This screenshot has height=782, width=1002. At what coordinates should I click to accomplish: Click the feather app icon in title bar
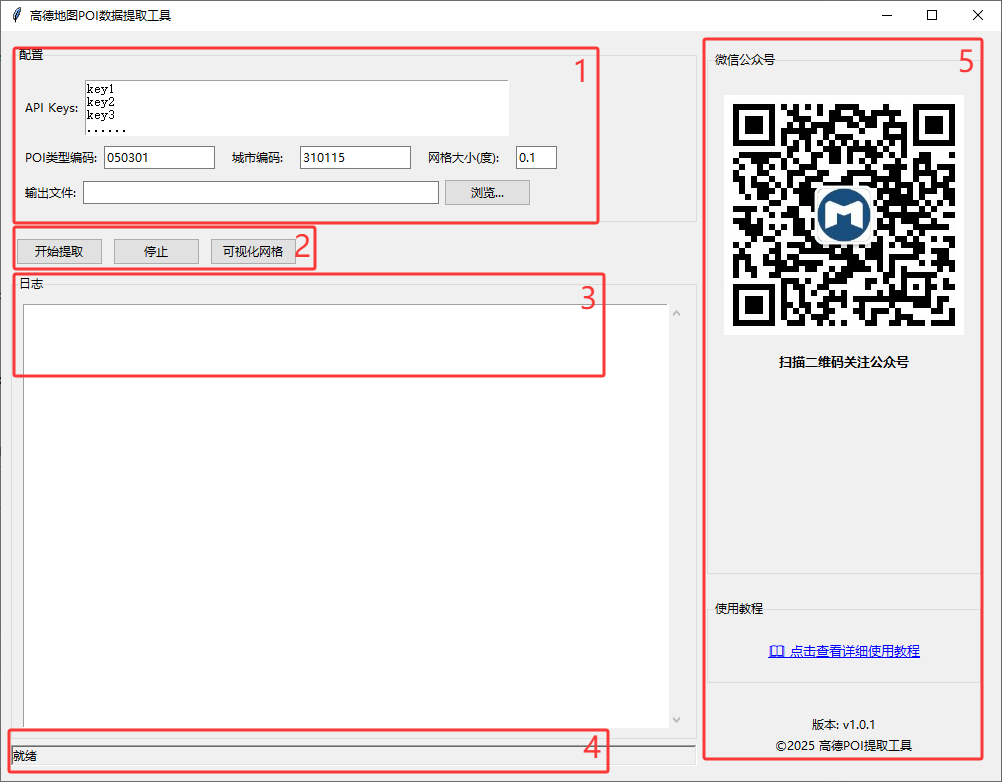tap(16, 15)
